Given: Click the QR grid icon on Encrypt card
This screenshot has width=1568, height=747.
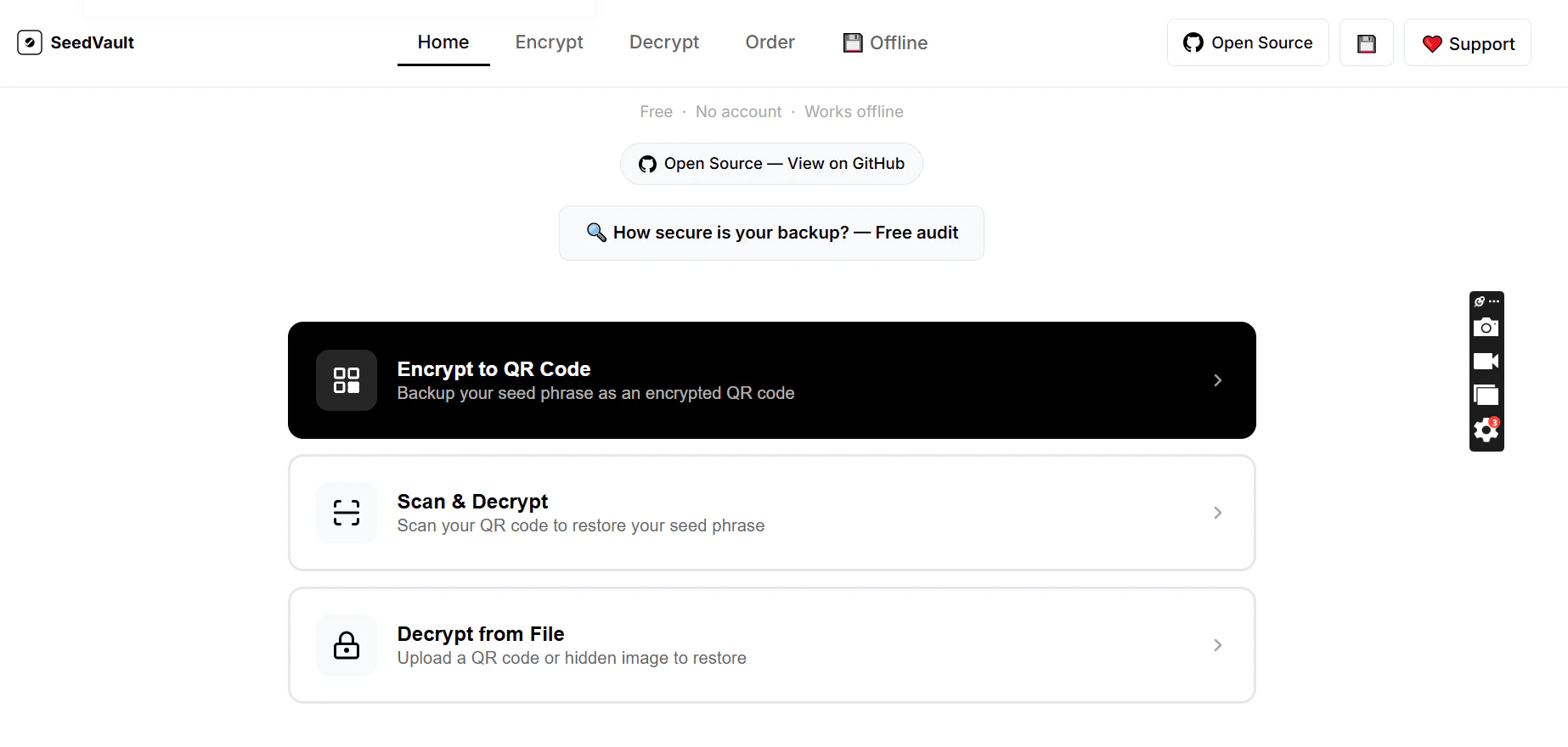Looking at the screenshot, I should [x=347, y=380].
